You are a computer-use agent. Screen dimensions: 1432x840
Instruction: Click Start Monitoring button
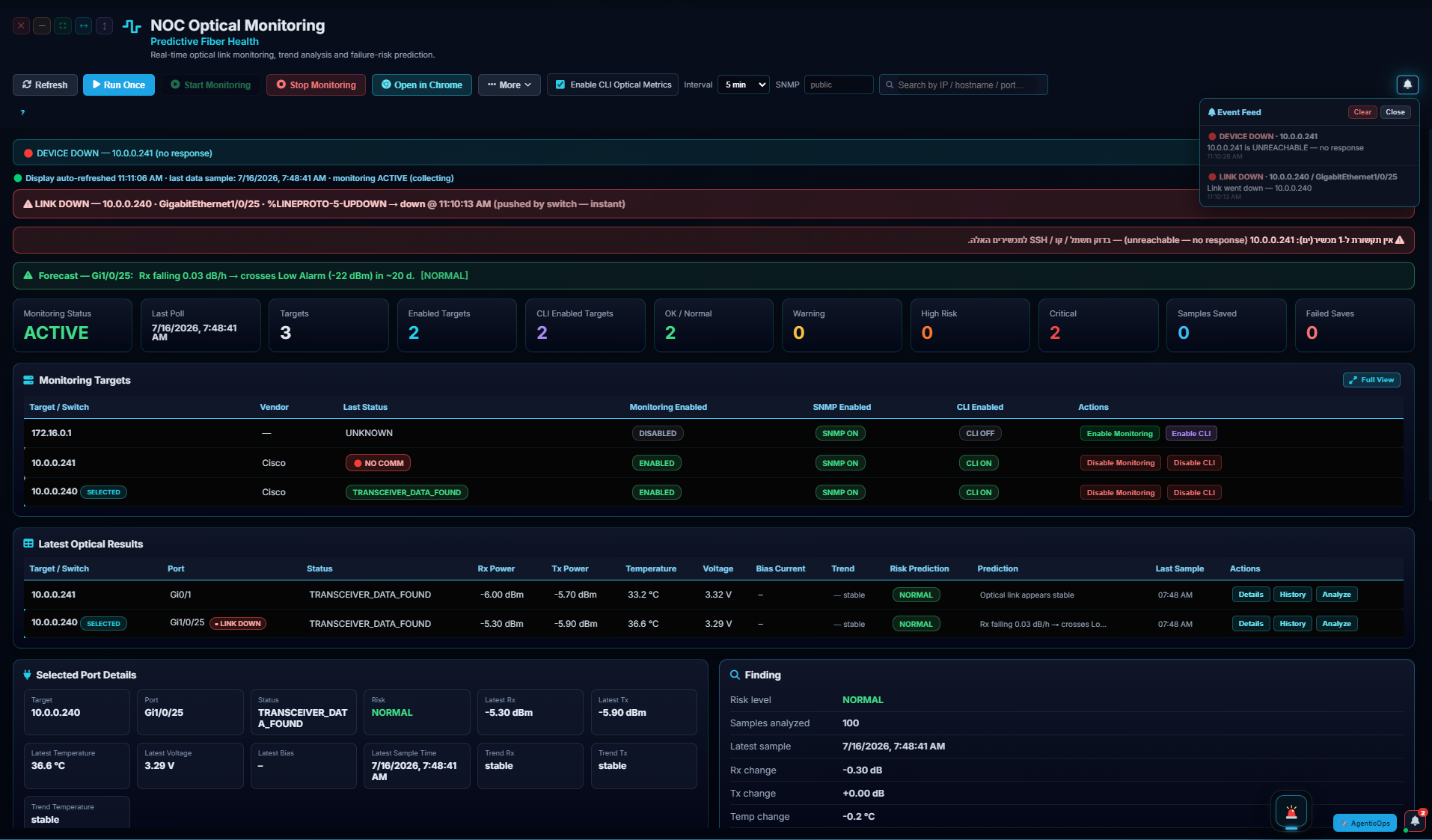point(211,85)
